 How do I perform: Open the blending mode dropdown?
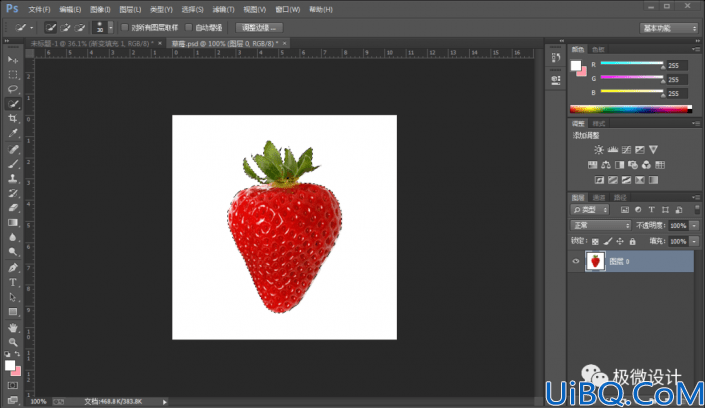[x=601, y=225]
